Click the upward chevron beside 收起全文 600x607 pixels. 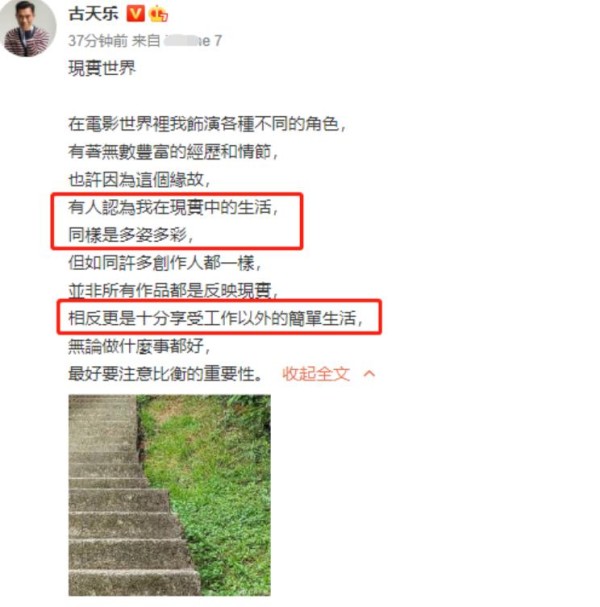[x=369, y=374]
